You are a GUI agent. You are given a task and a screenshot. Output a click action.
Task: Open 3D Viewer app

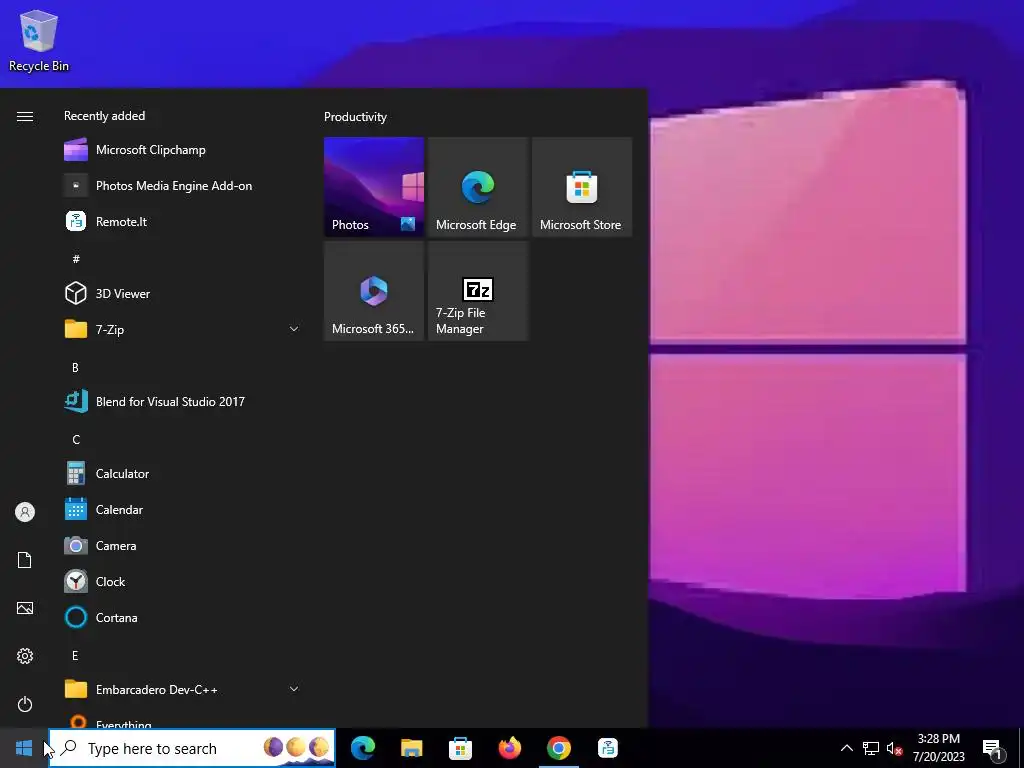tap(183, 293)
